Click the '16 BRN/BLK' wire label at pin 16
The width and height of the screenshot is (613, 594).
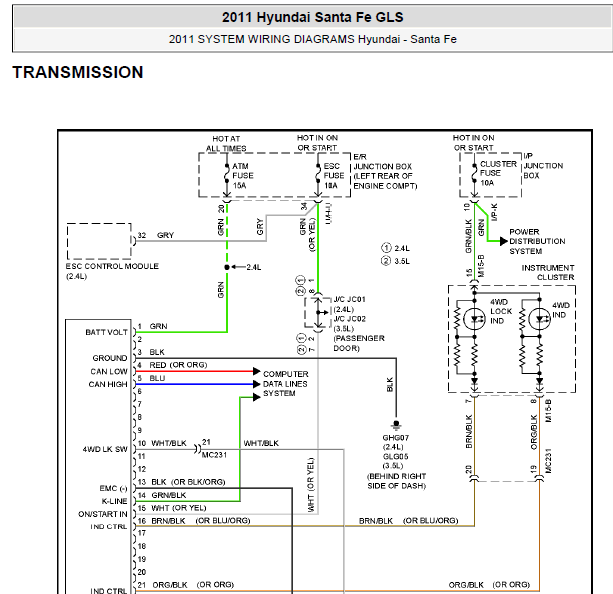click(x=161, y=521)
